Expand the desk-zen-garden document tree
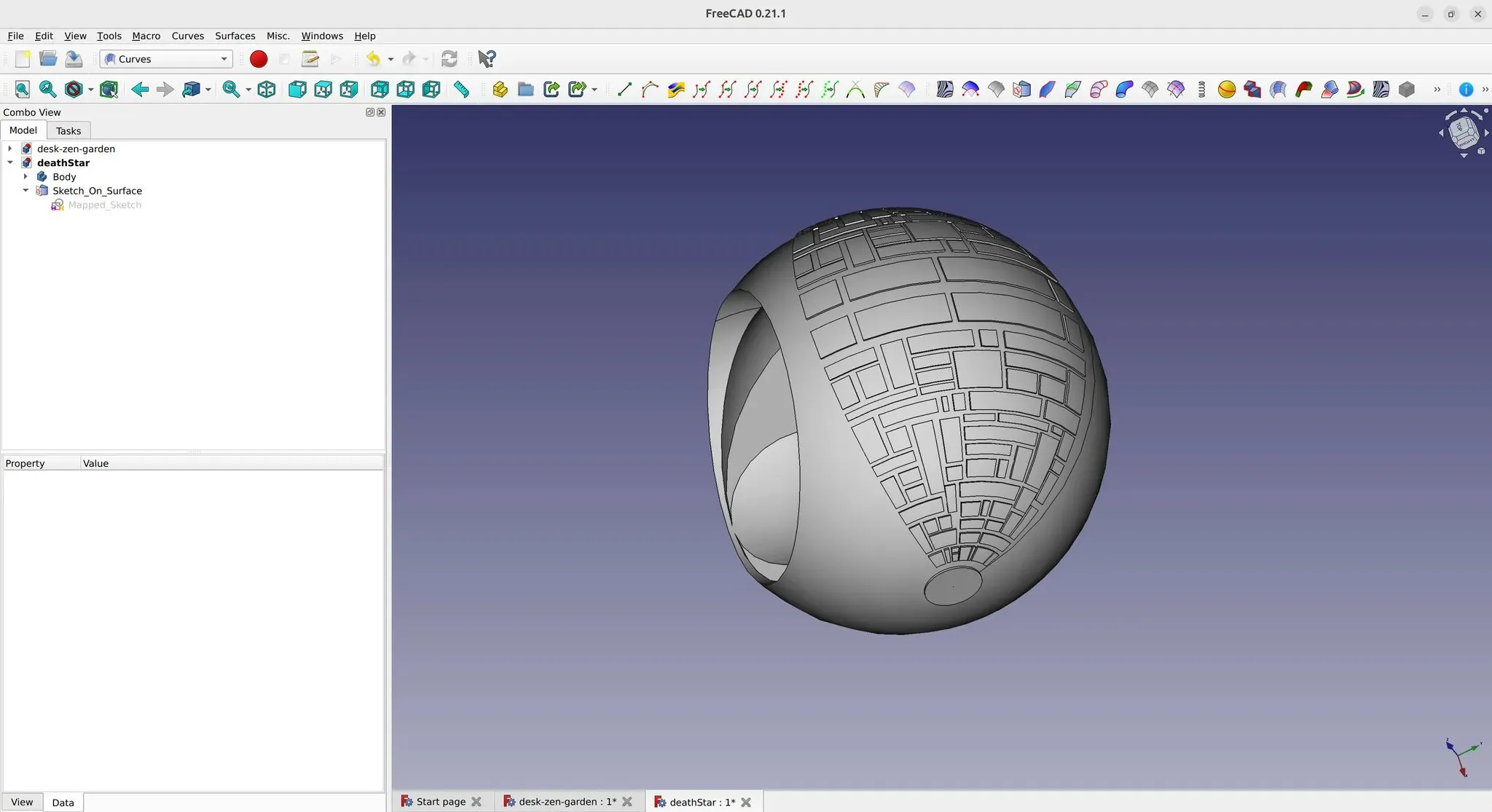1492x812 pixels. pos(10,149)
